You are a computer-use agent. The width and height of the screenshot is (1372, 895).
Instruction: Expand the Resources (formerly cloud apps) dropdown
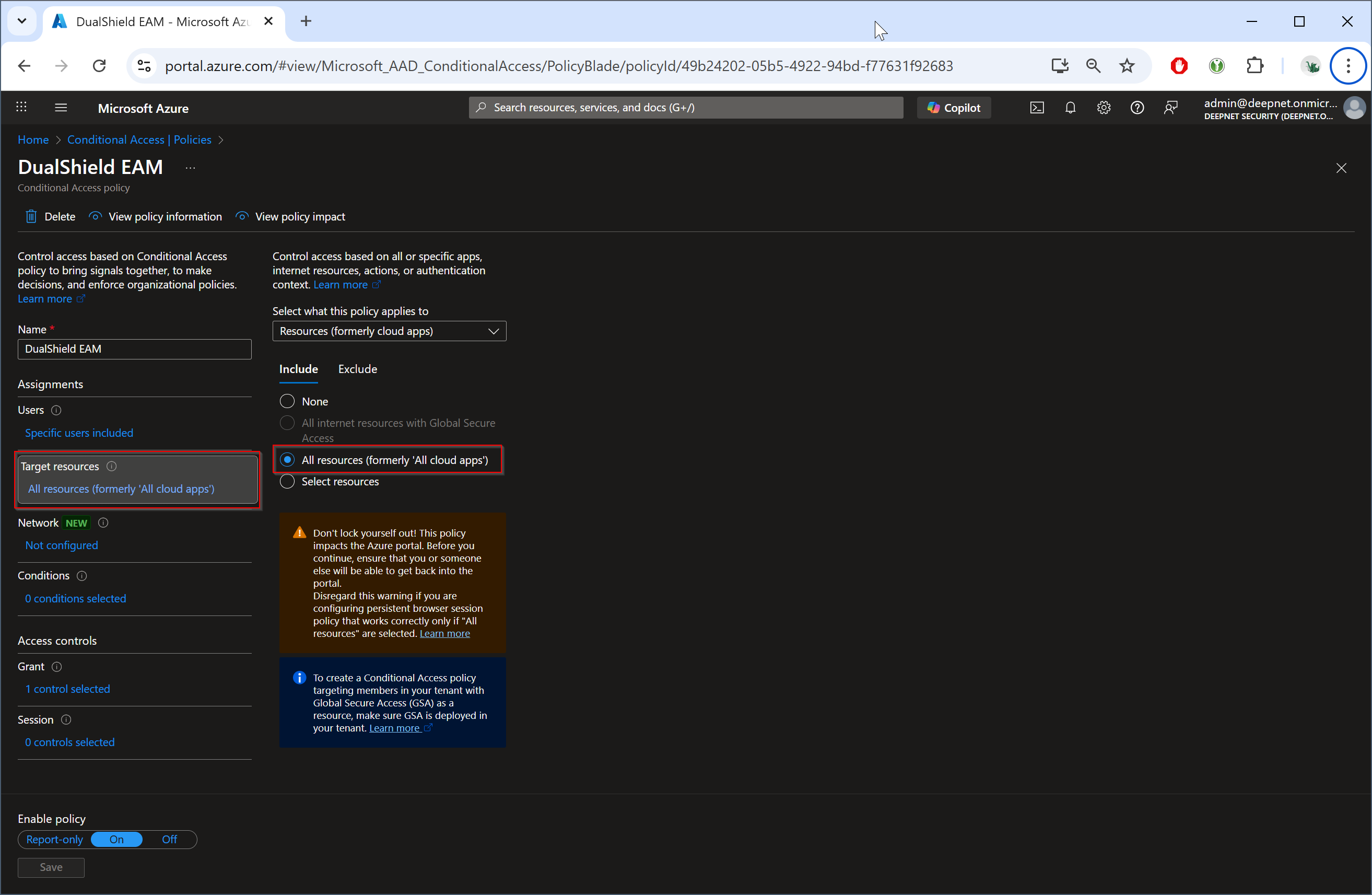pyautogui.click(x=389, y=331)
